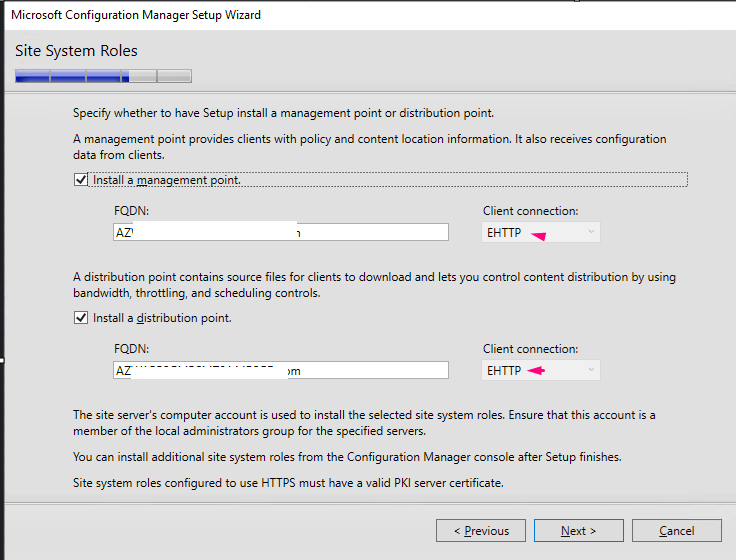Toggle Install a distribution point checkbox
Viewport: 736px width, 560px height.
(81, 318)
